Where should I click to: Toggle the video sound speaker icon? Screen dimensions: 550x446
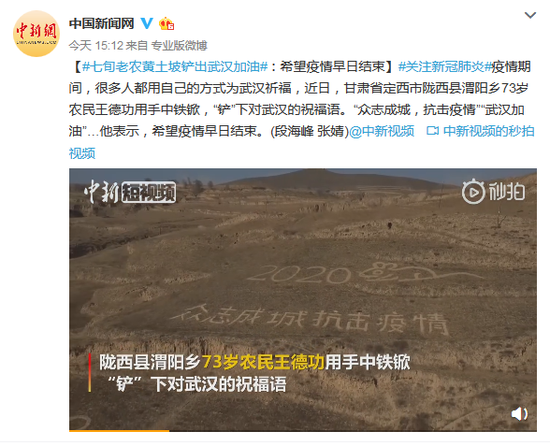click(519, 414)
